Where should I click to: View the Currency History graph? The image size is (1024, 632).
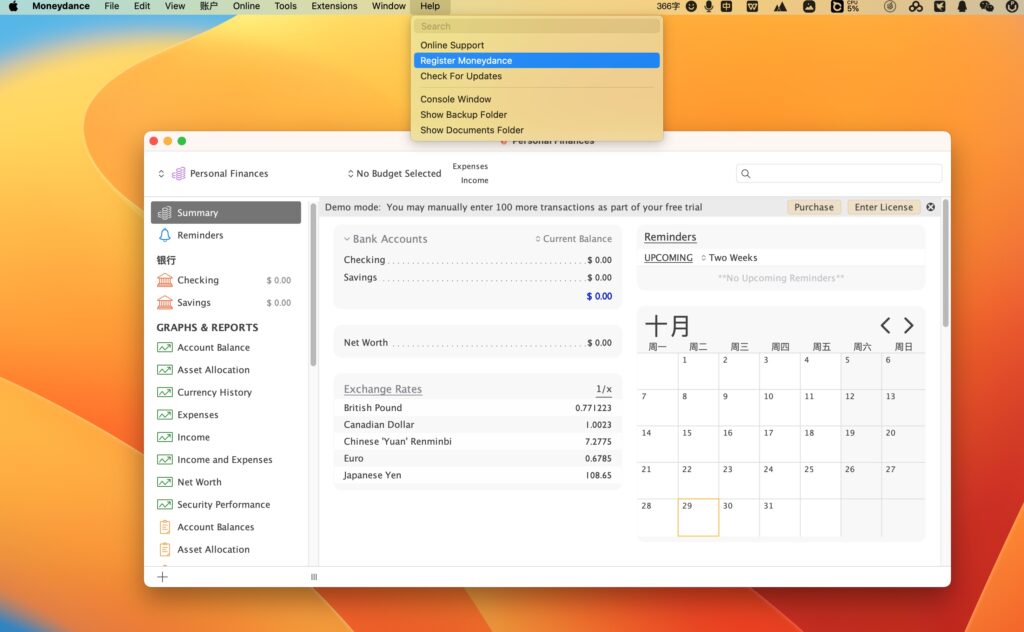coord(214,392)
